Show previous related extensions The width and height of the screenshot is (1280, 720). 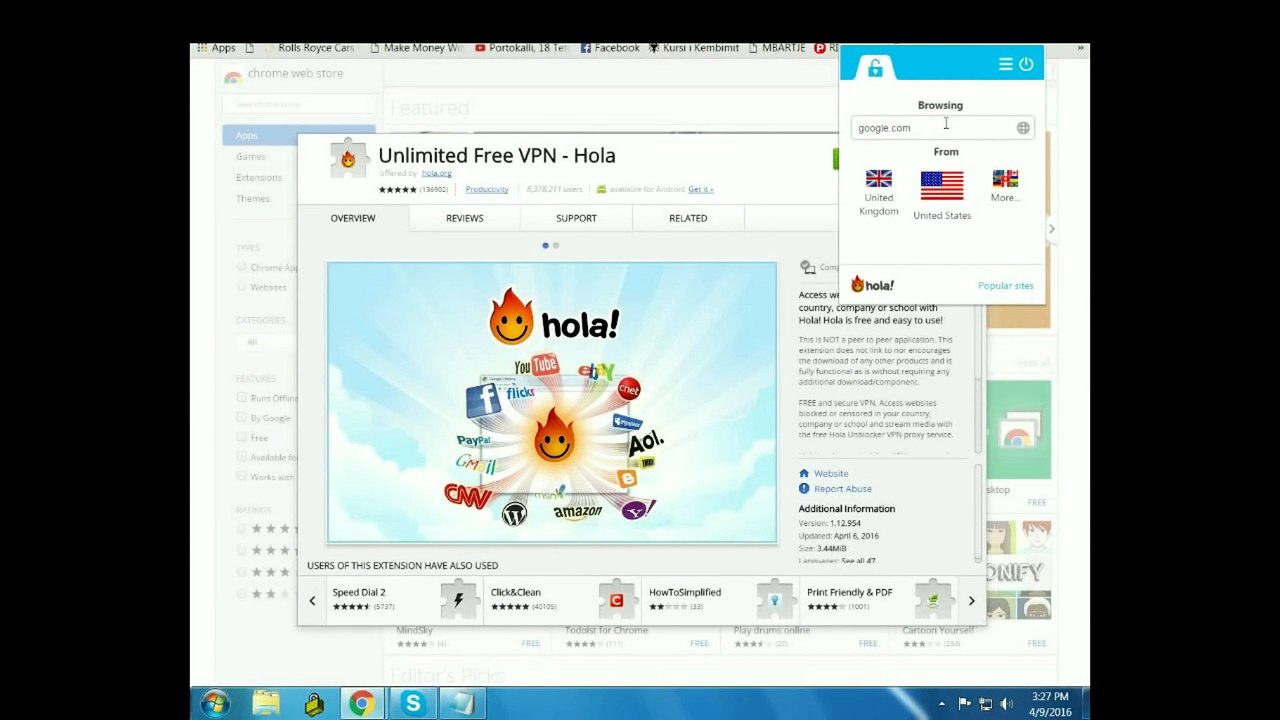click(x=312, y=601)
